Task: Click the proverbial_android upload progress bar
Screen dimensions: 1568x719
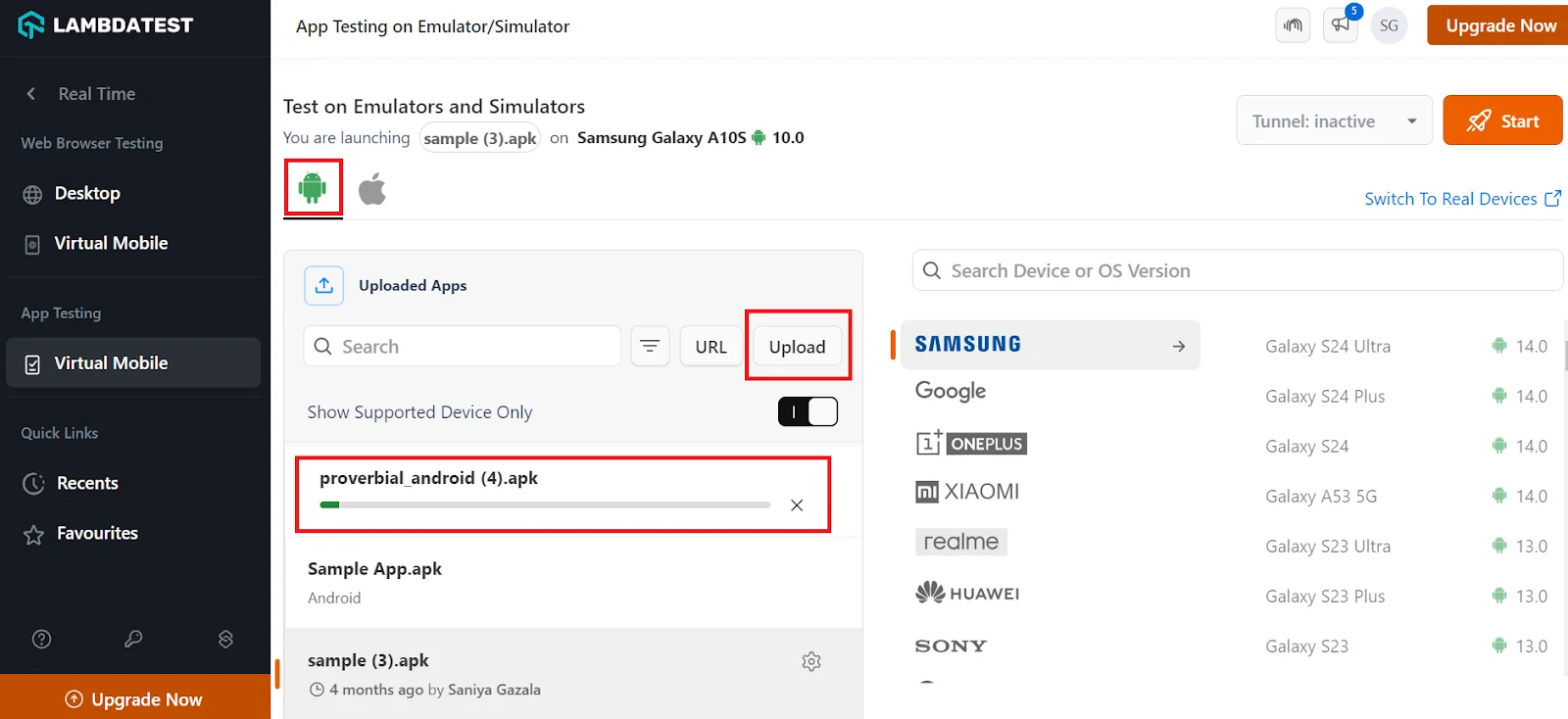Action: 545,504
